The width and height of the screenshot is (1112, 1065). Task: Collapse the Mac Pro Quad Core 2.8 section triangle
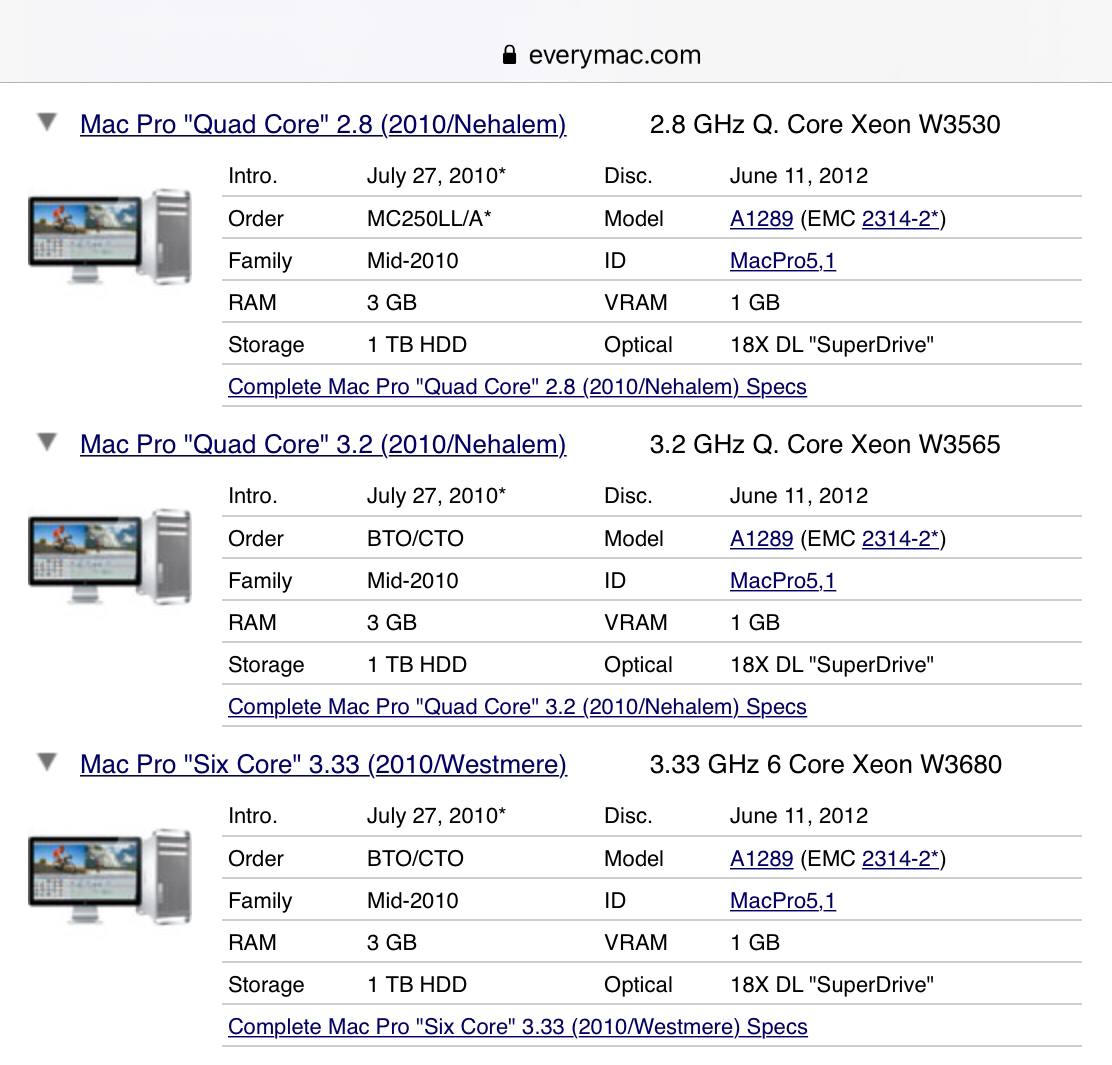tap(48, 122)
